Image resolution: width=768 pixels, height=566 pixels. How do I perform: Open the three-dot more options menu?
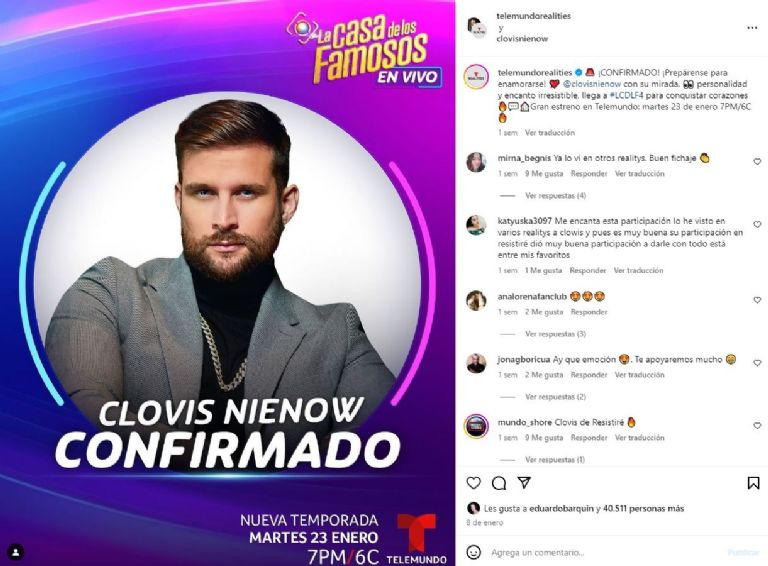coord(752,28)
